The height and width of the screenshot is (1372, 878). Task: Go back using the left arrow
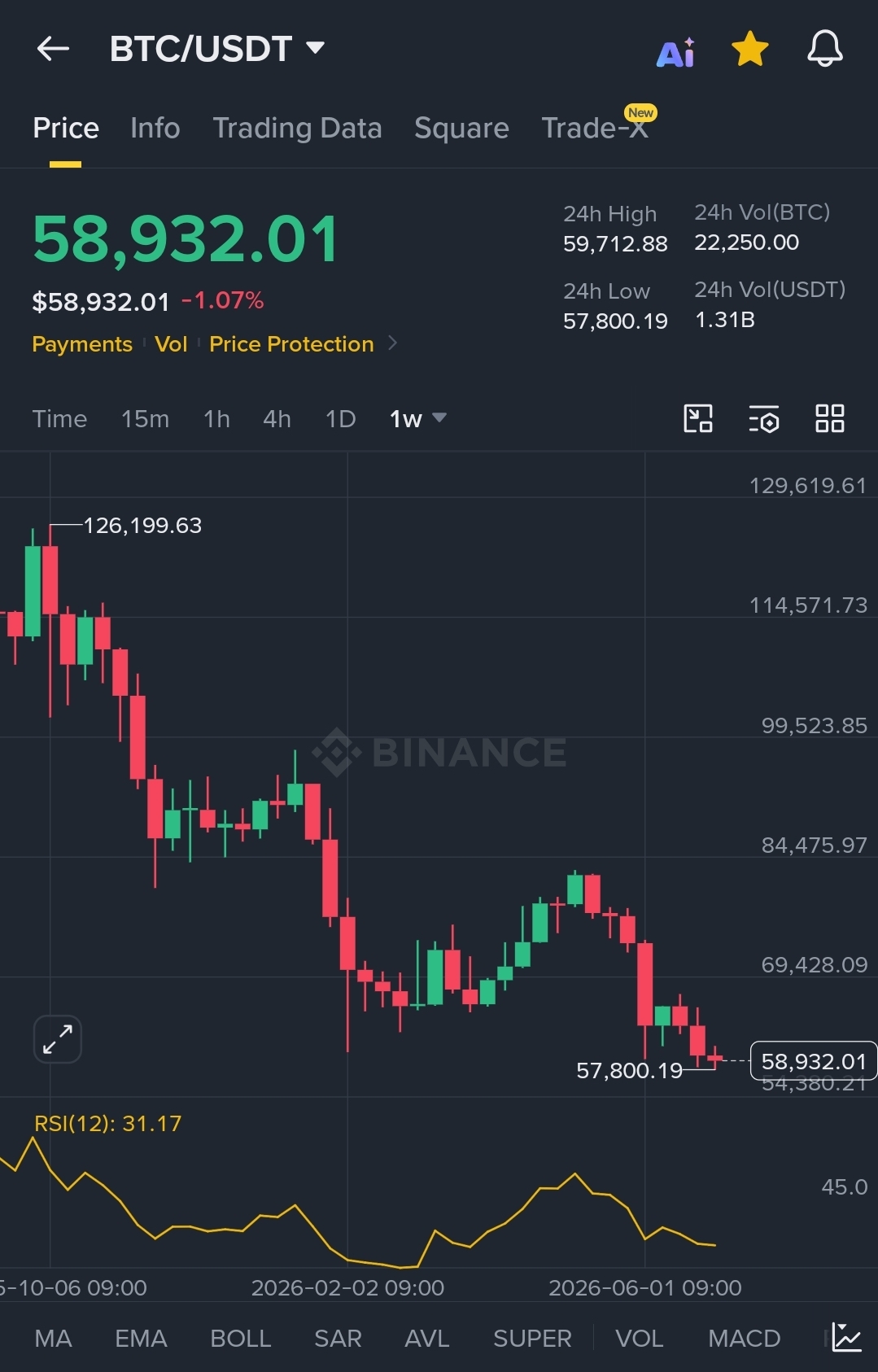pos(54,49)
